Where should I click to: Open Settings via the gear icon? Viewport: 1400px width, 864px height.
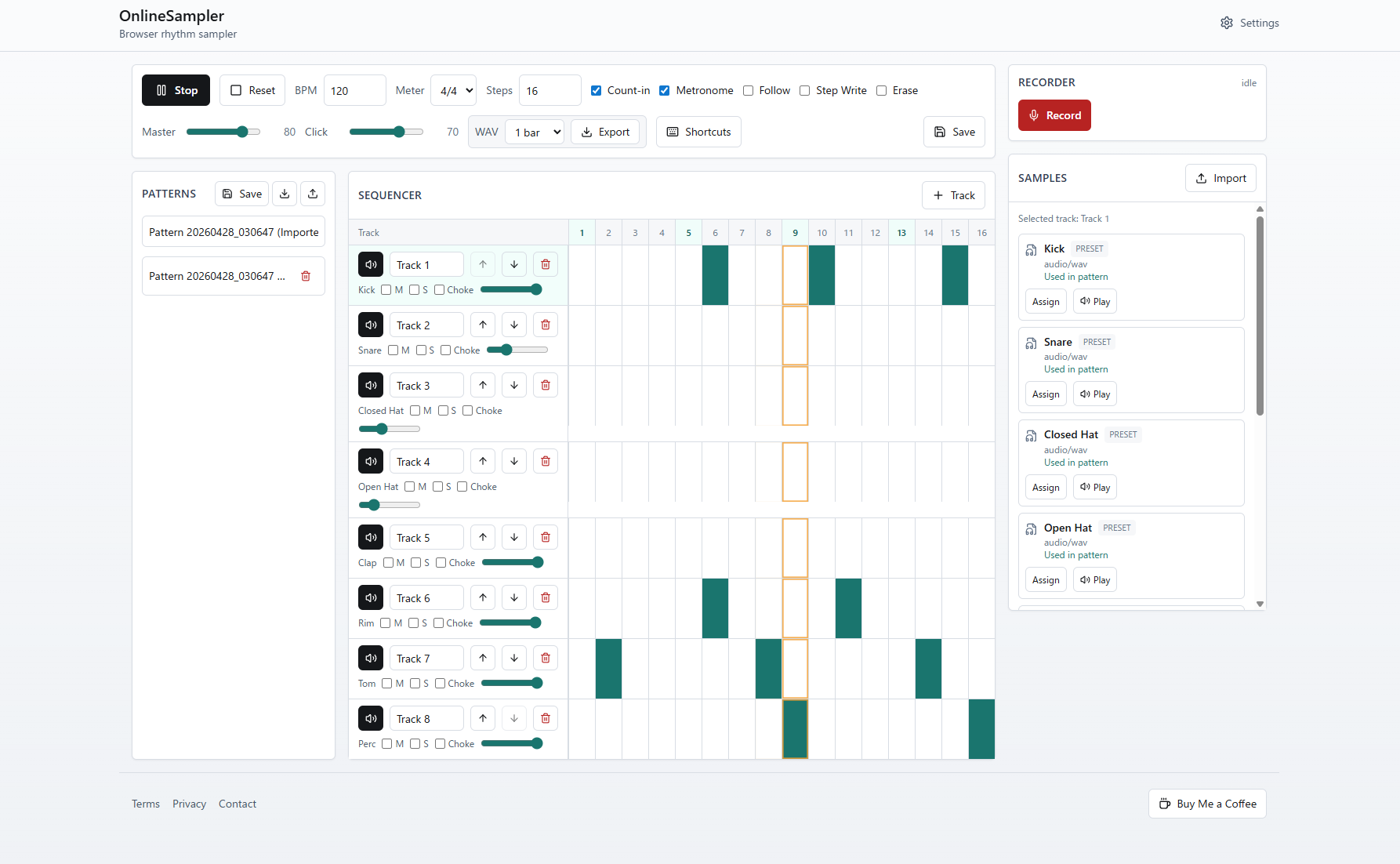pos(1227,23)
